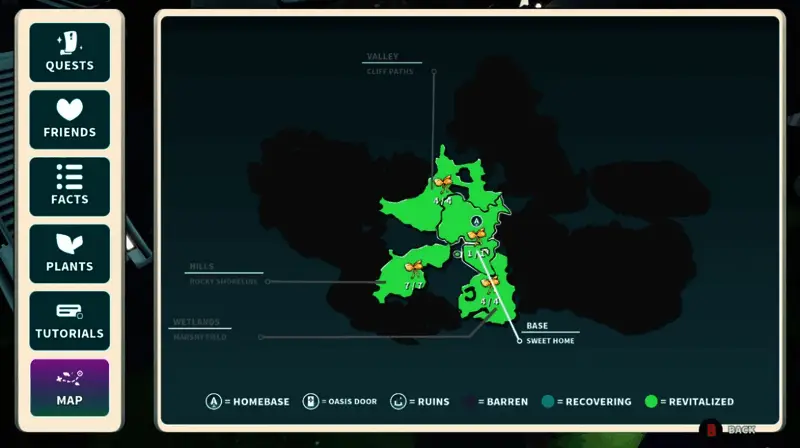The width and height of the screenshot is (800, 448).
Task: Click the Oasis Door legend icon
Action: click(310, 402)
